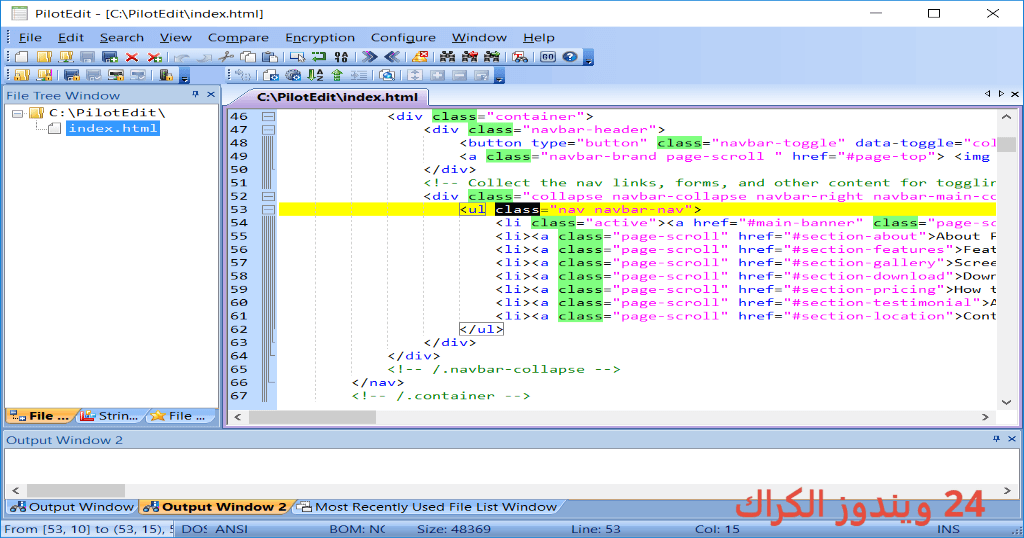Select the C:\PilotEdit\index.html editor tab

click(337, 97)
